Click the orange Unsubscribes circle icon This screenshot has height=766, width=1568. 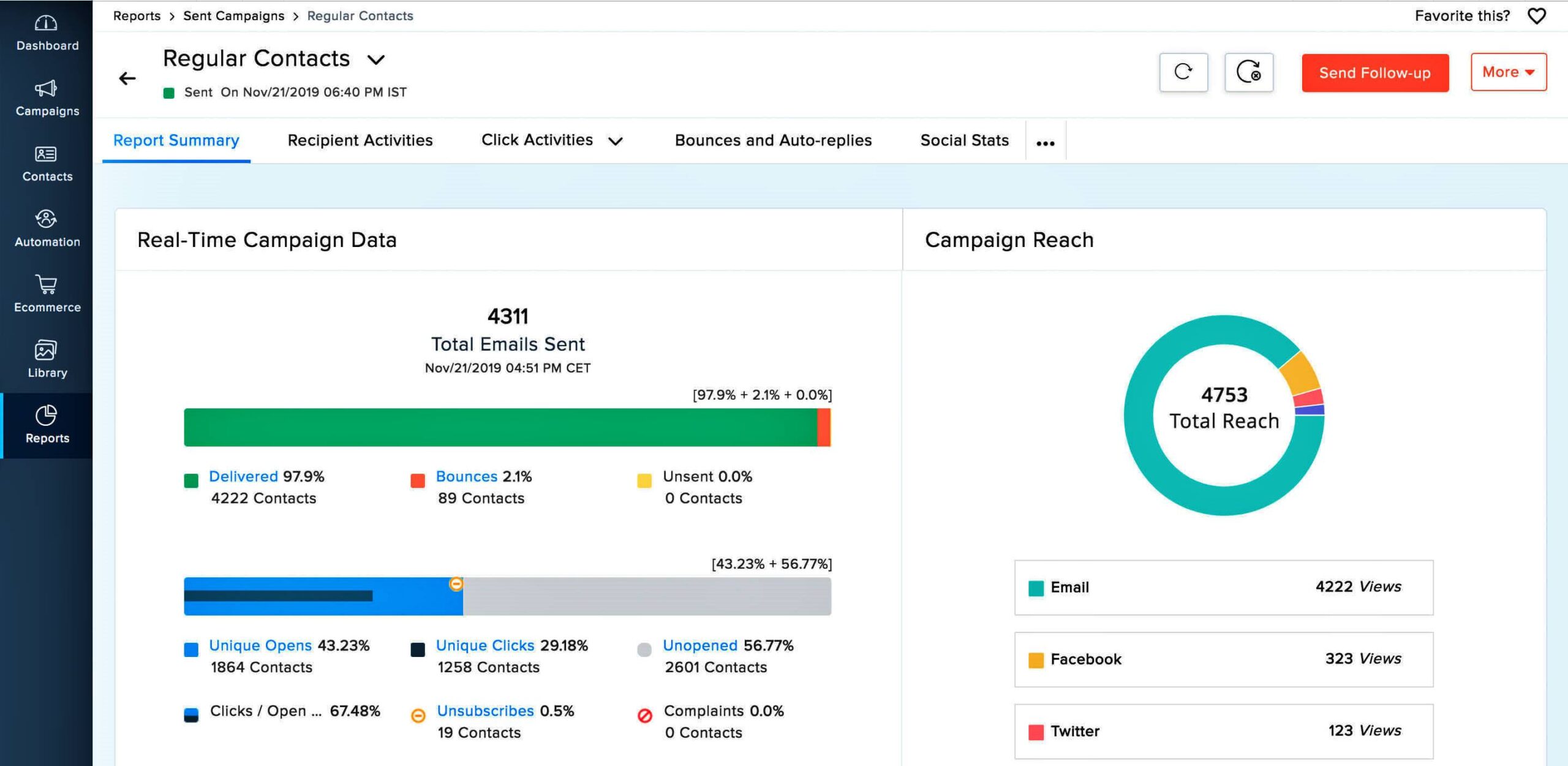coord(418,715)
